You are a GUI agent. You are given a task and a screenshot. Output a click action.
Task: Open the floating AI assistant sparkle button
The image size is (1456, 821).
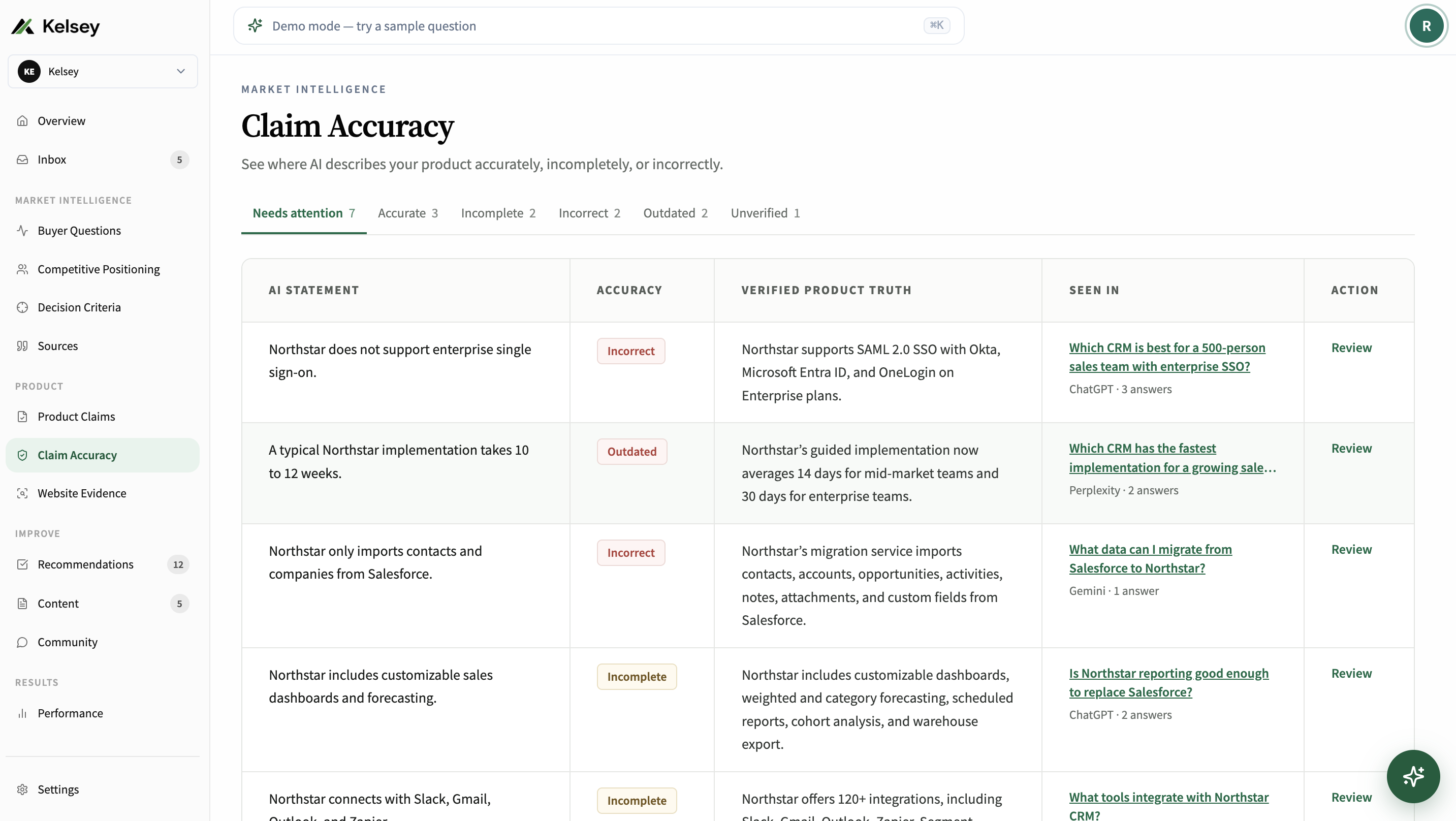(1413, 776)
